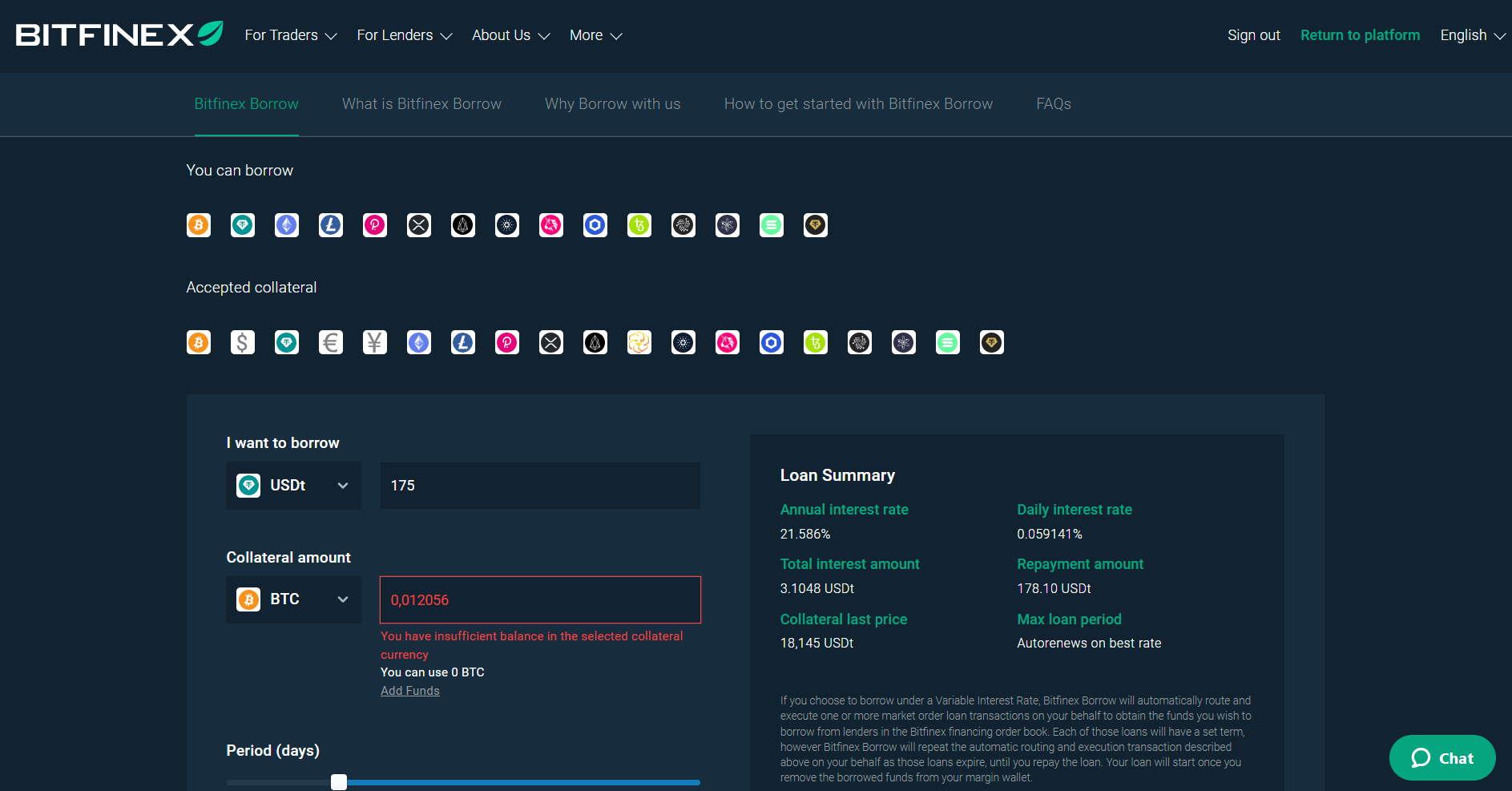1512x791 pixels.
Task: Expand the For Traders menu
Action: (x=291, y=35)
